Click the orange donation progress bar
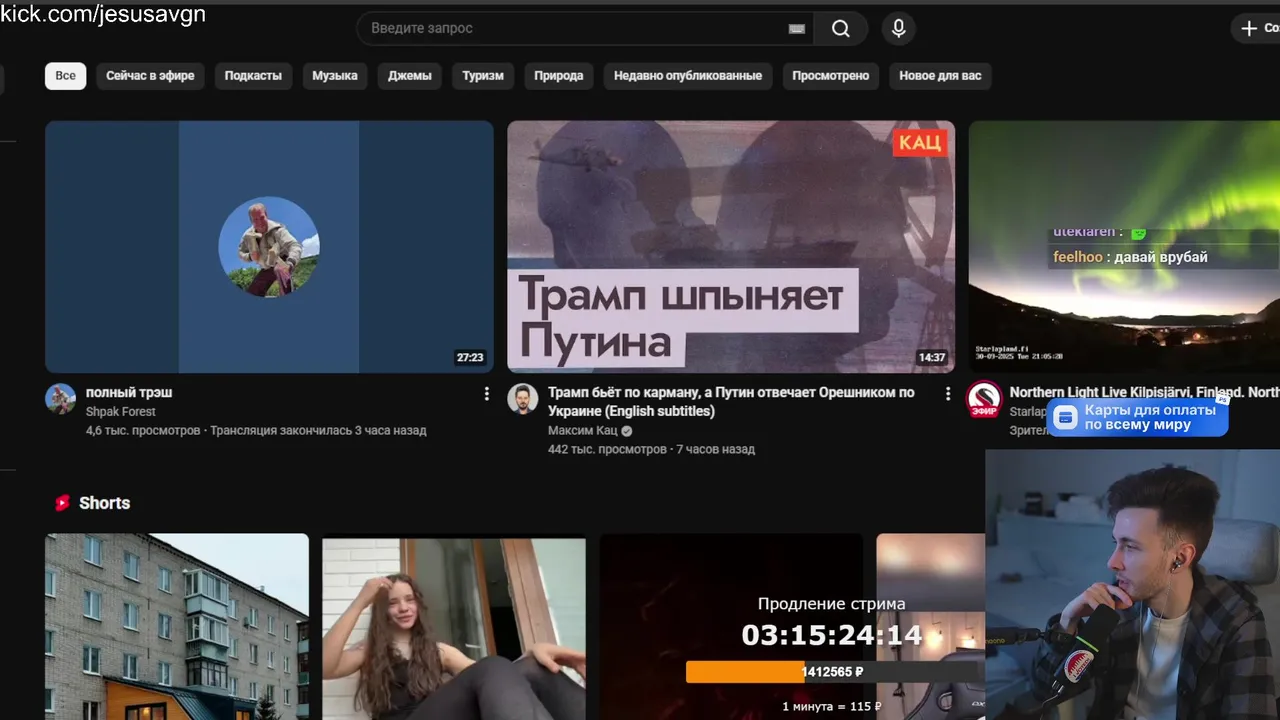 745,672
